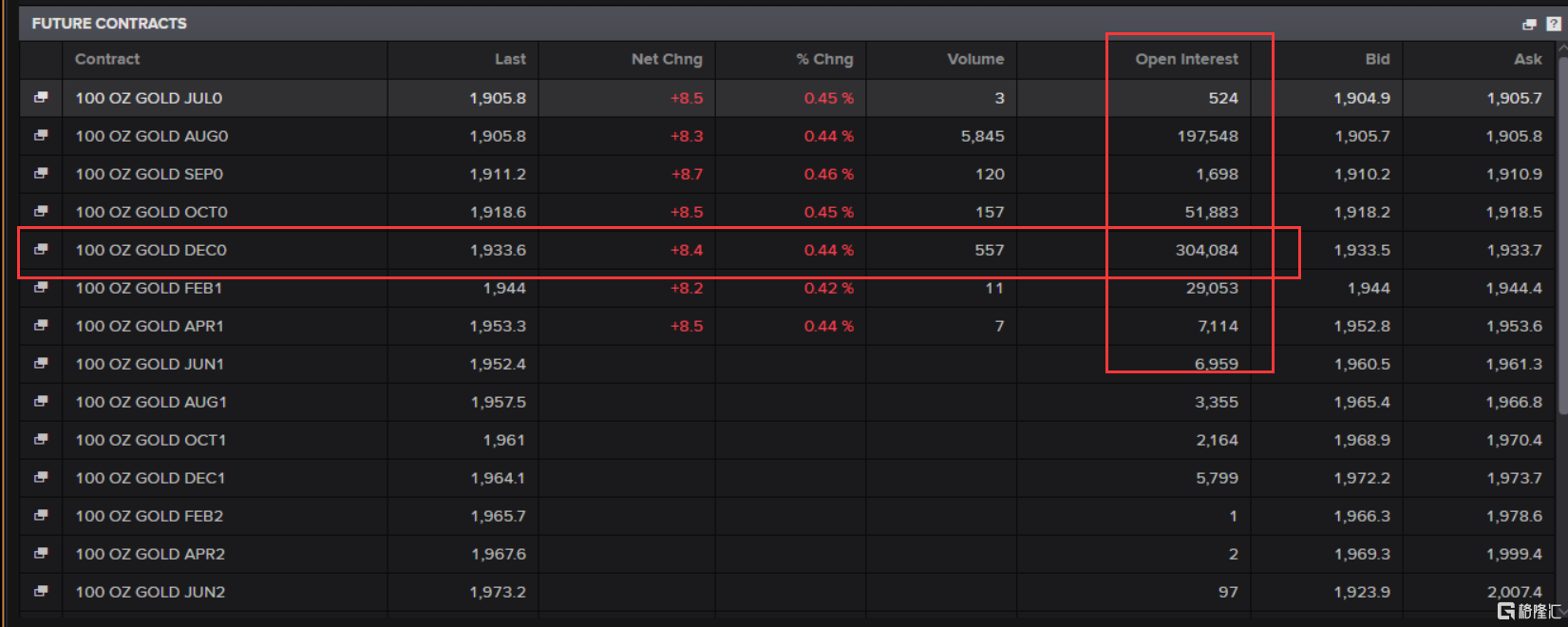Sort by the Last price header
Screen dimensions: 1568x627
(x=510, y=59)
